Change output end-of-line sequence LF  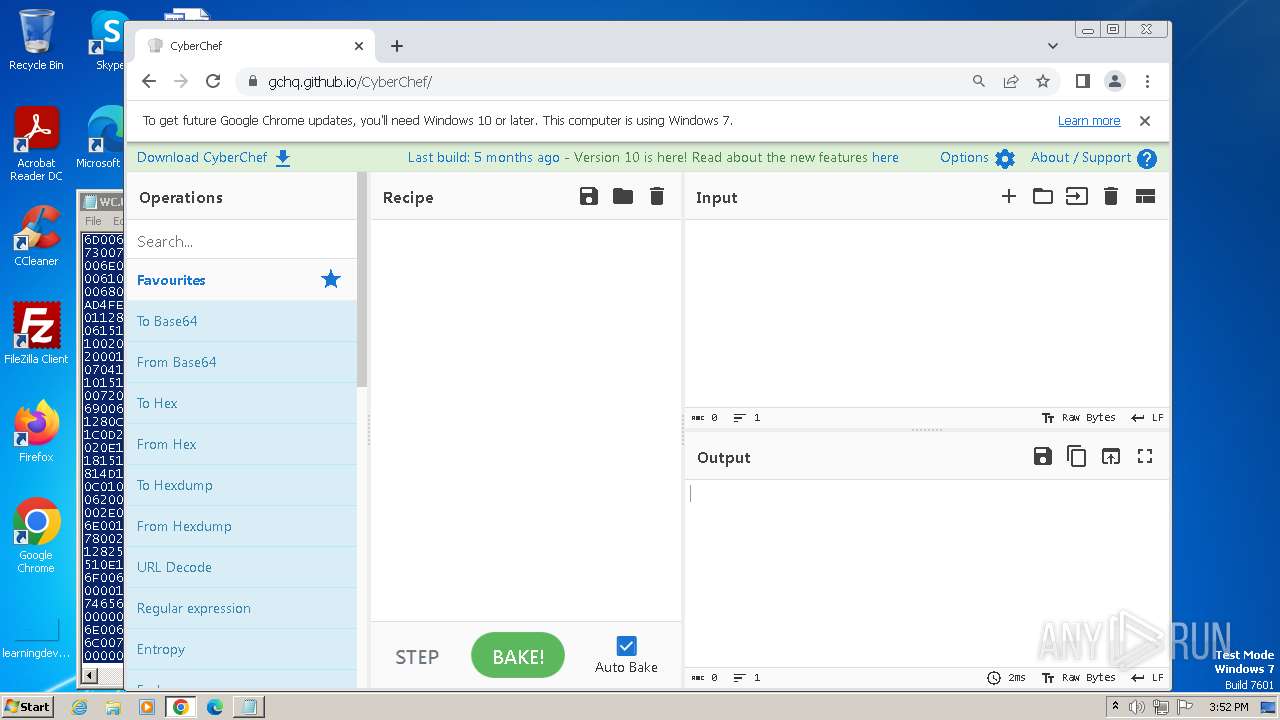[x=1147, y=678]
